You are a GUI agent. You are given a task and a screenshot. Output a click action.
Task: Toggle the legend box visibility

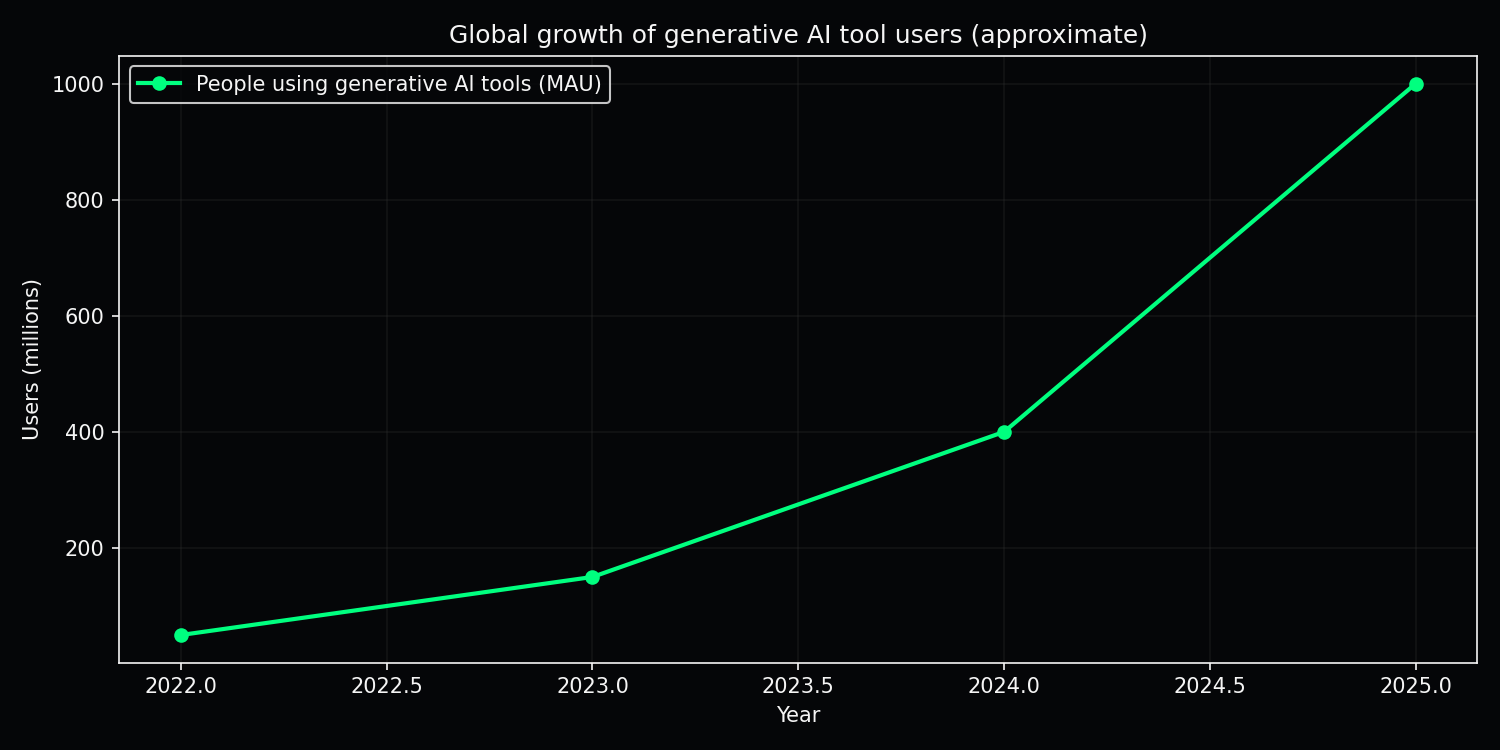[x=370, y=84]
